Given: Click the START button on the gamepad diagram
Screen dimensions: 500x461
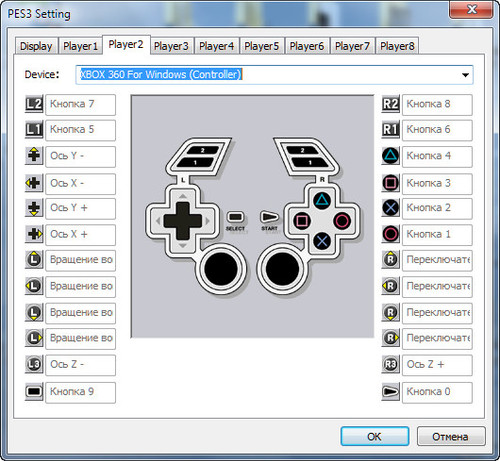Looking at the screenshot, I should (x=269, y=217).
